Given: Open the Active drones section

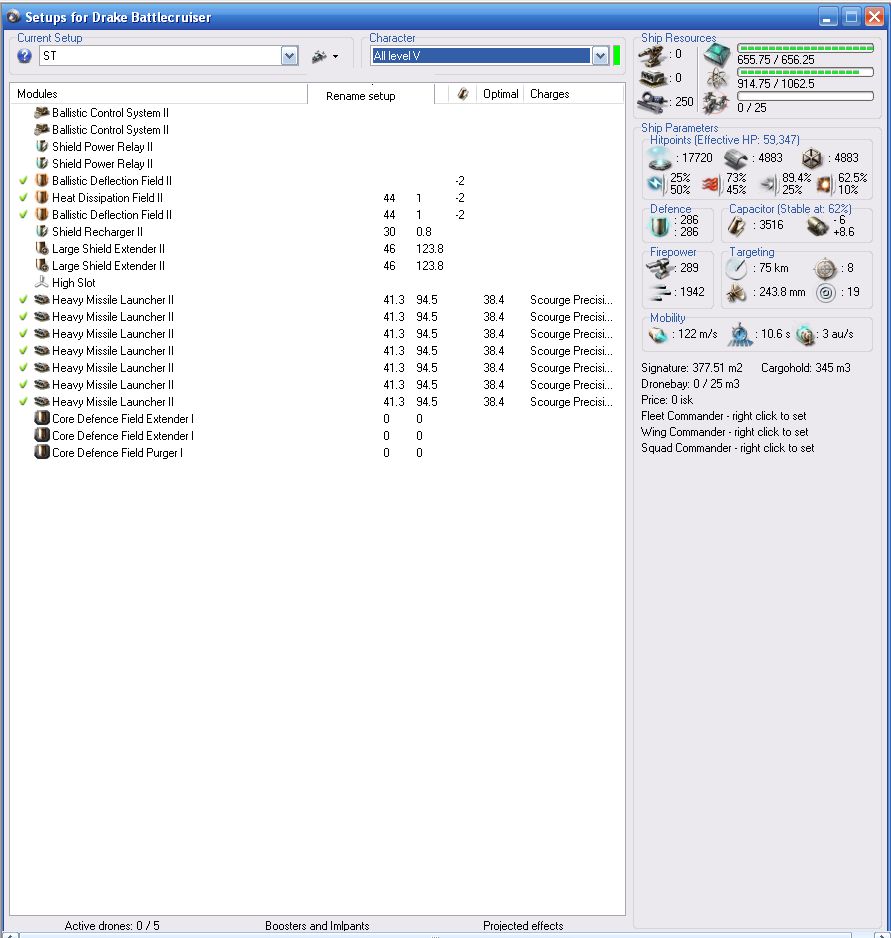Looking at the screenshot, I should coord(112,925).
